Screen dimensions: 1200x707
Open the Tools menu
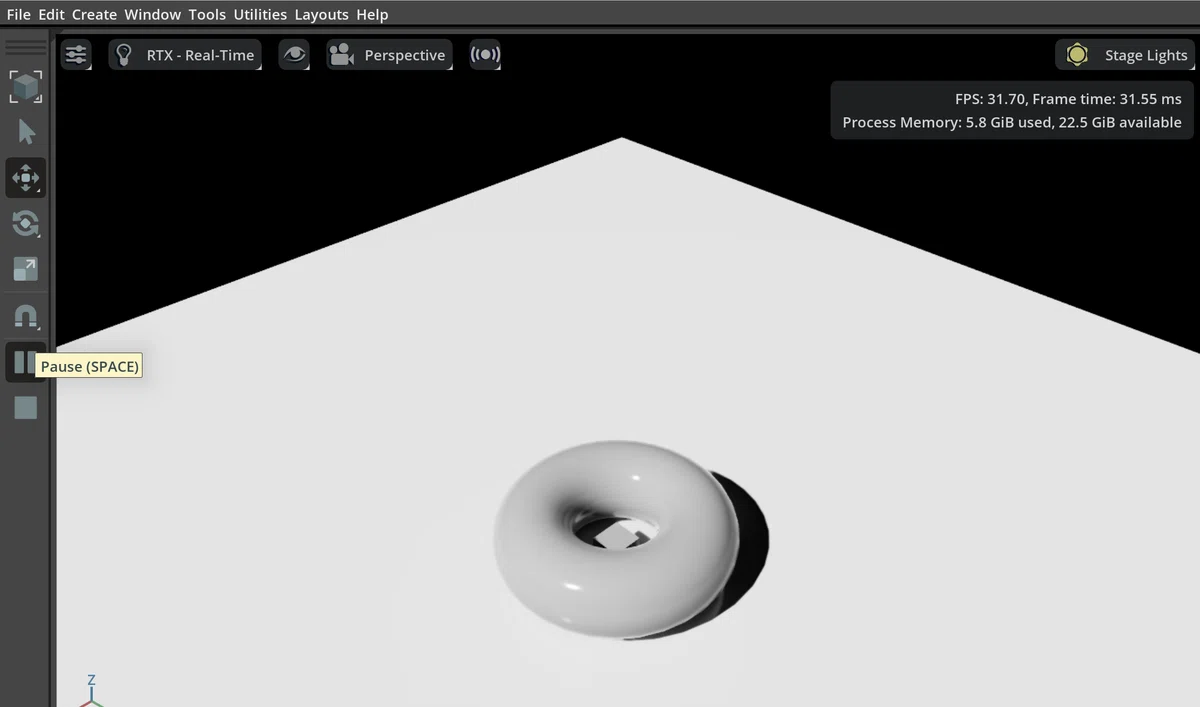207,14
